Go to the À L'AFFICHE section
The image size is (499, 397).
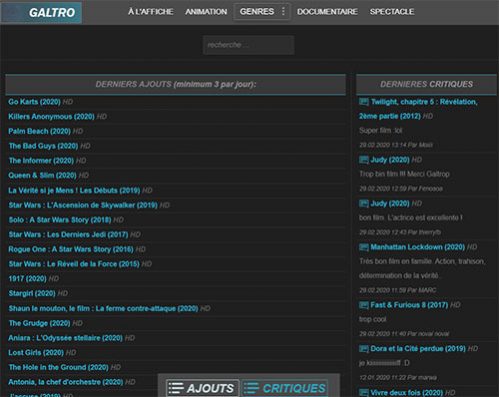(x=150, y=12)
